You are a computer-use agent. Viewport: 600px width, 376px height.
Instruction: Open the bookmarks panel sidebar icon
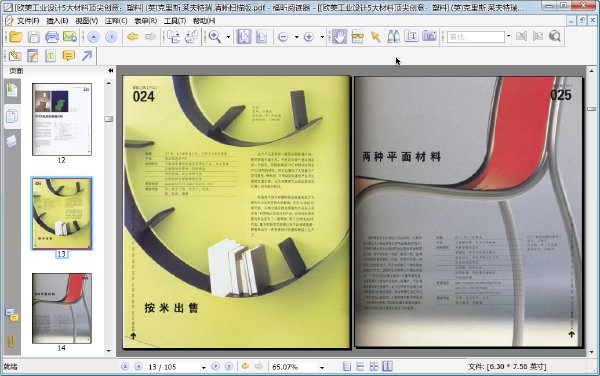(x=12, y=91)
